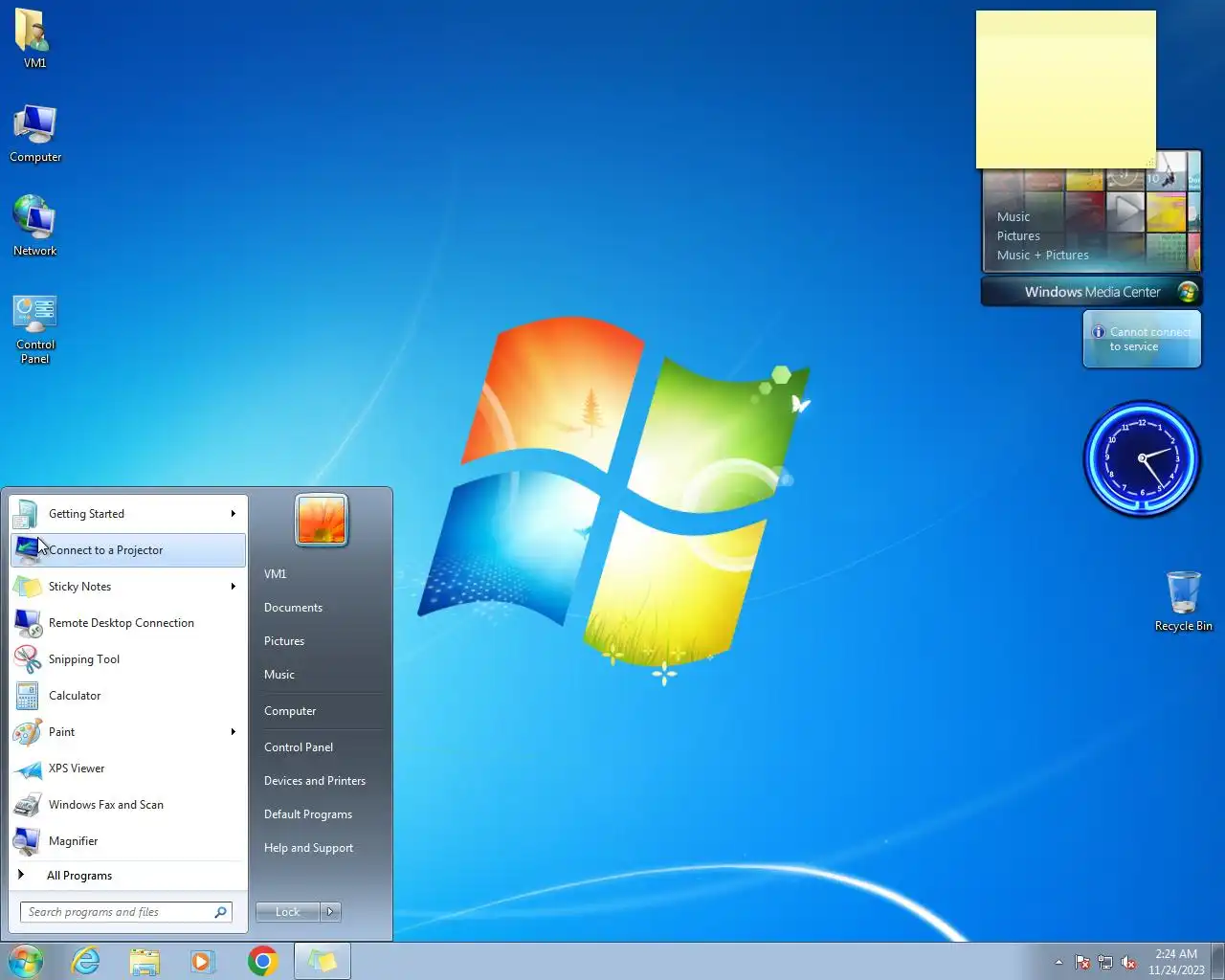This screenshot has width=1225, height=980.
Task: Click the clock gadget on desktop
Action: 1142,458
